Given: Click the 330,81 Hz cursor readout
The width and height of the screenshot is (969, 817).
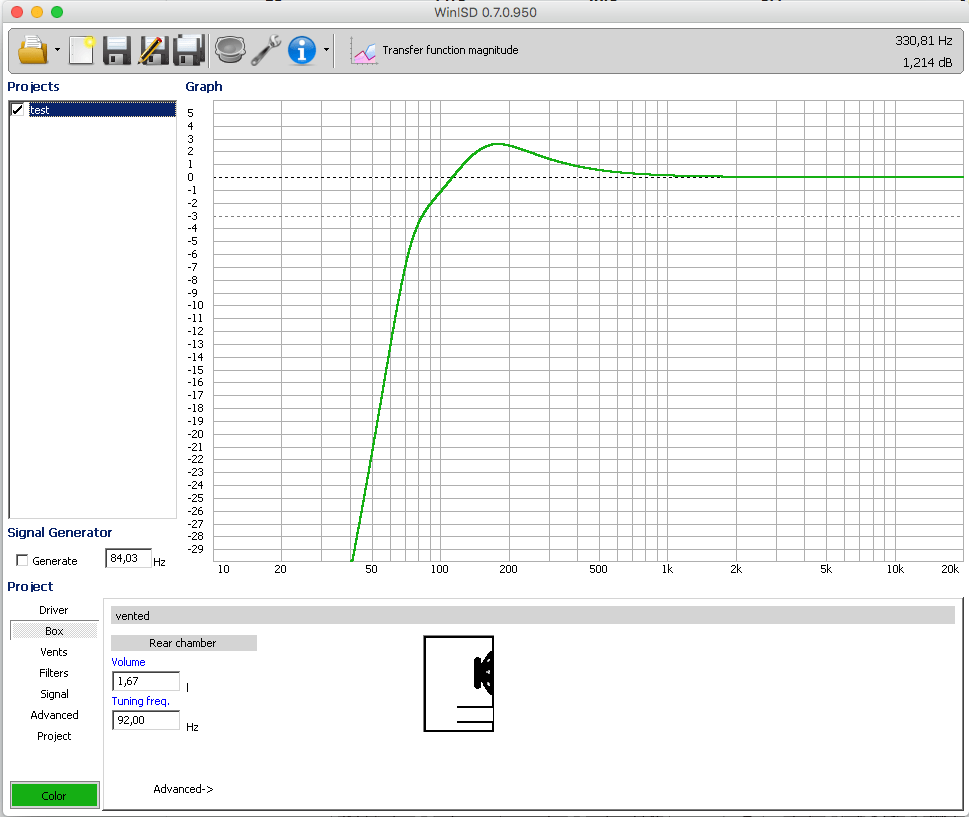Looking at the screenshot, I should click(923, 41).
